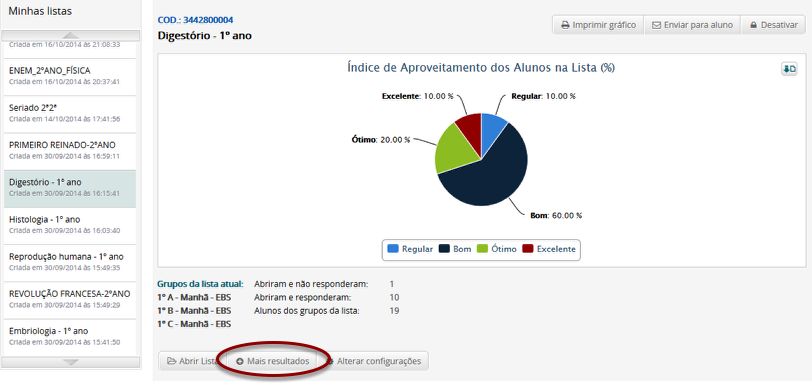Click chart title Índice de Aproveitamento

pos(481,68)
